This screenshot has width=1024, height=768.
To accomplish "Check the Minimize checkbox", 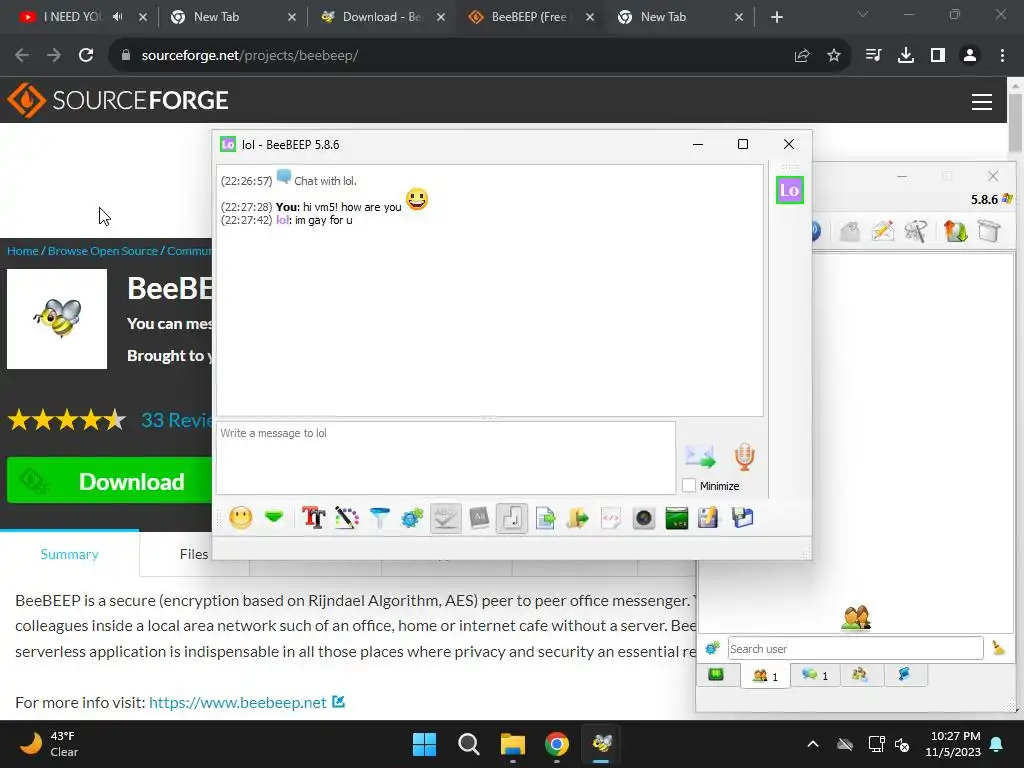I will [x=689, y=485].
